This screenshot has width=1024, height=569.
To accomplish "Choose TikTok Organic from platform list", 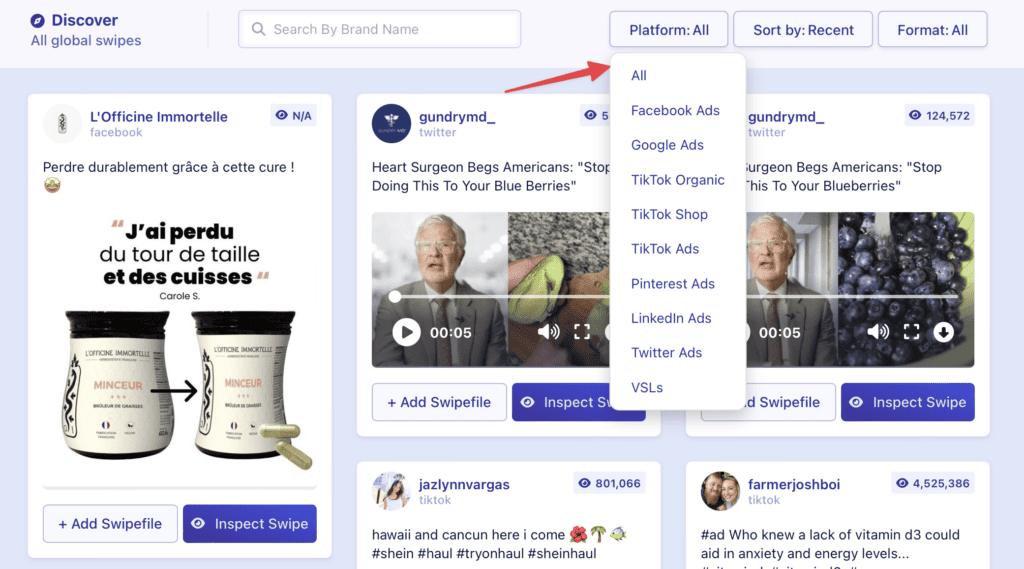I will pos(678,180).
